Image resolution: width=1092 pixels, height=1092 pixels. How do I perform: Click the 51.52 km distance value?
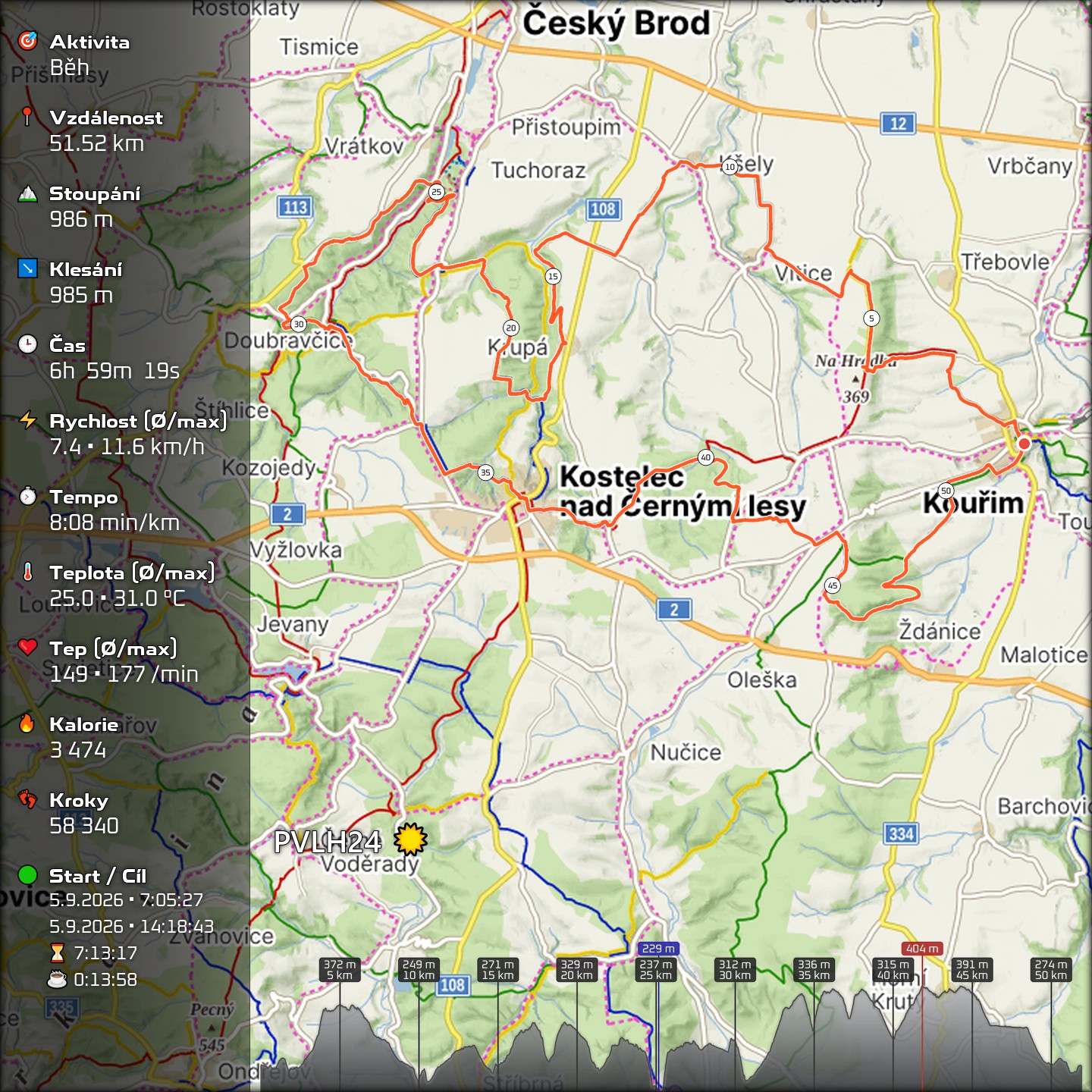point(96,143)
